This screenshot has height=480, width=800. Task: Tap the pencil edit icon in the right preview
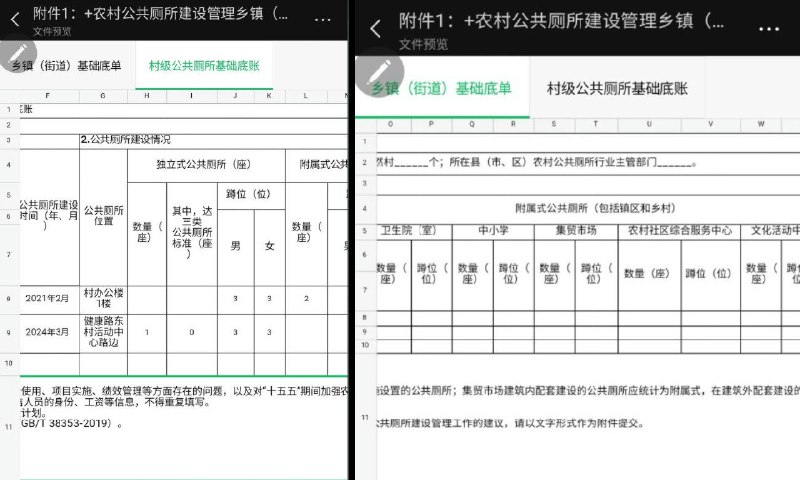(x=380, y=72)
